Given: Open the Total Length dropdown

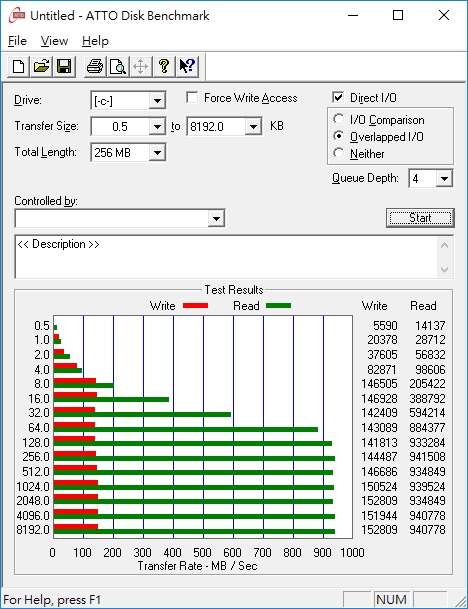Looking at the screenshot, I should pyautogui.click(x=157, y=152).
